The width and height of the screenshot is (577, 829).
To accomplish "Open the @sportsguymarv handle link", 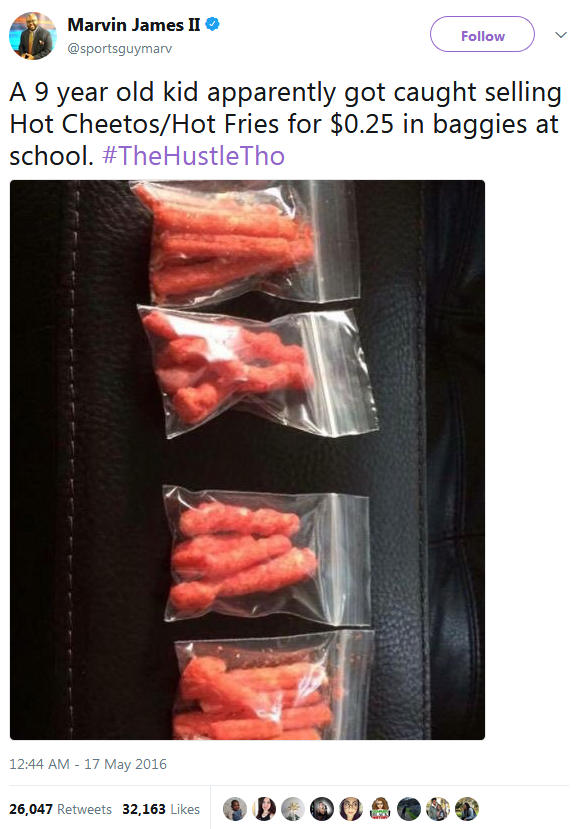I will pos(120,49).
